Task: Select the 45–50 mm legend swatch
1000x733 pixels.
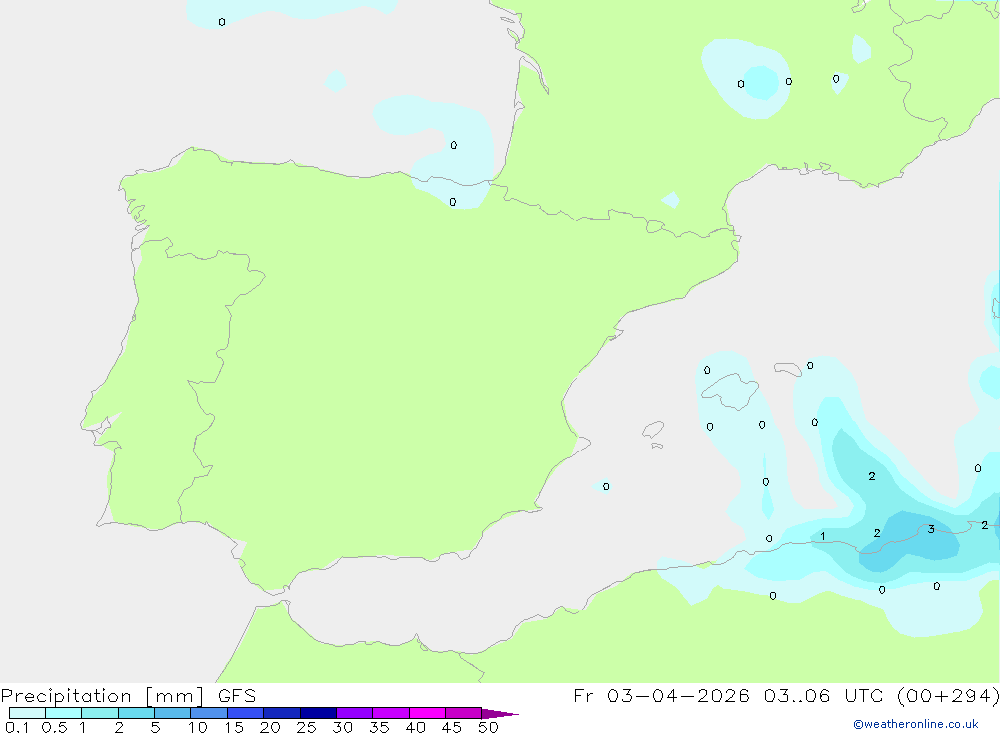Action: click(x=464, y=713)
